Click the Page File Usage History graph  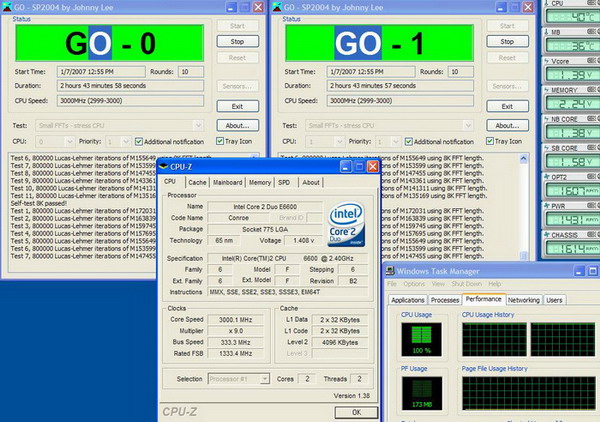(529, 393)
